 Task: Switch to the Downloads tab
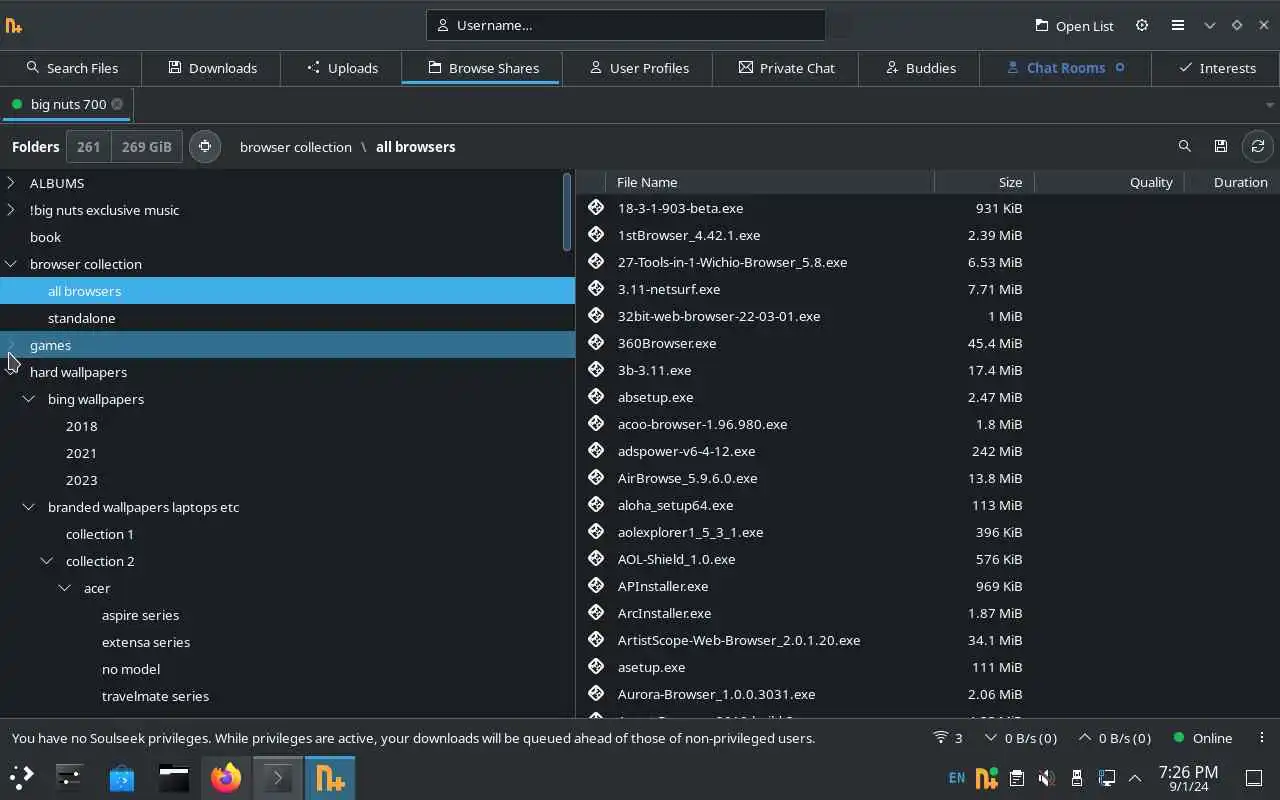(x=212, y=68)
